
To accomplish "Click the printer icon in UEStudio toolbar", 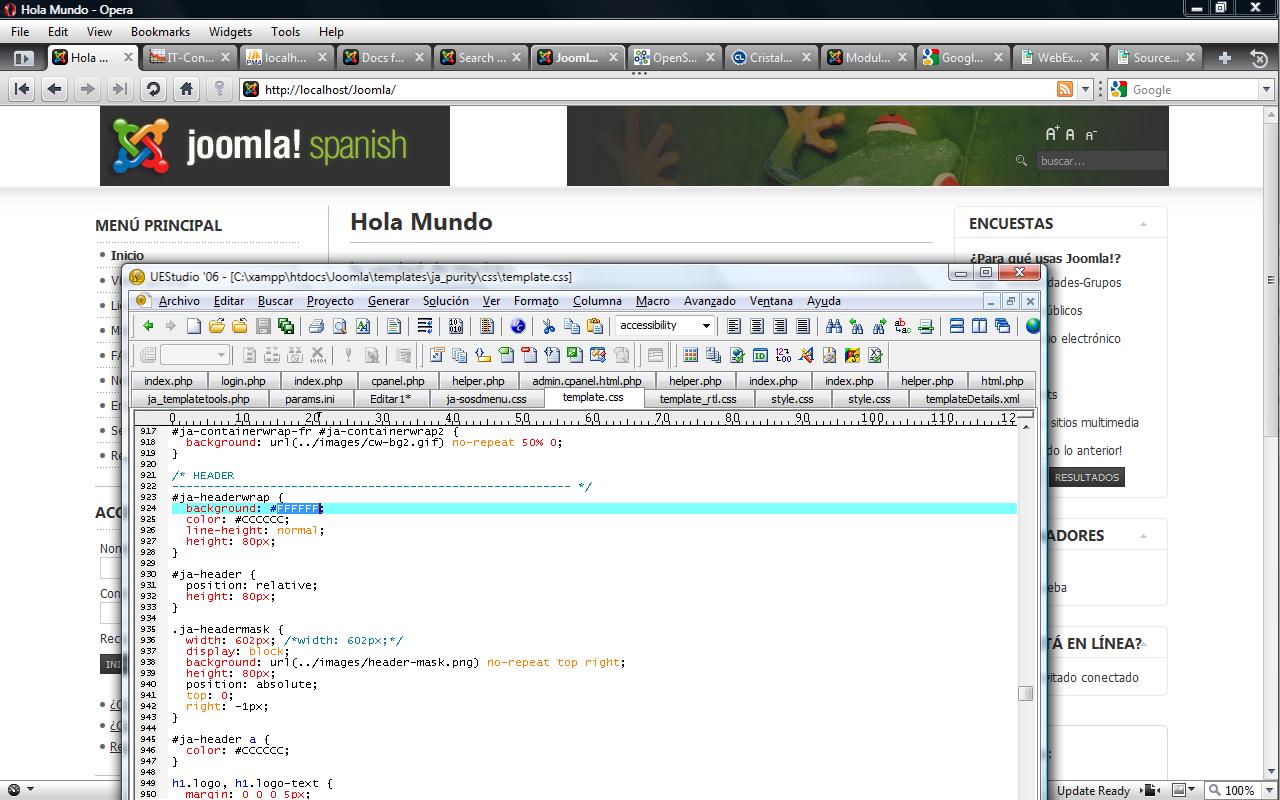I will point(316,326).
